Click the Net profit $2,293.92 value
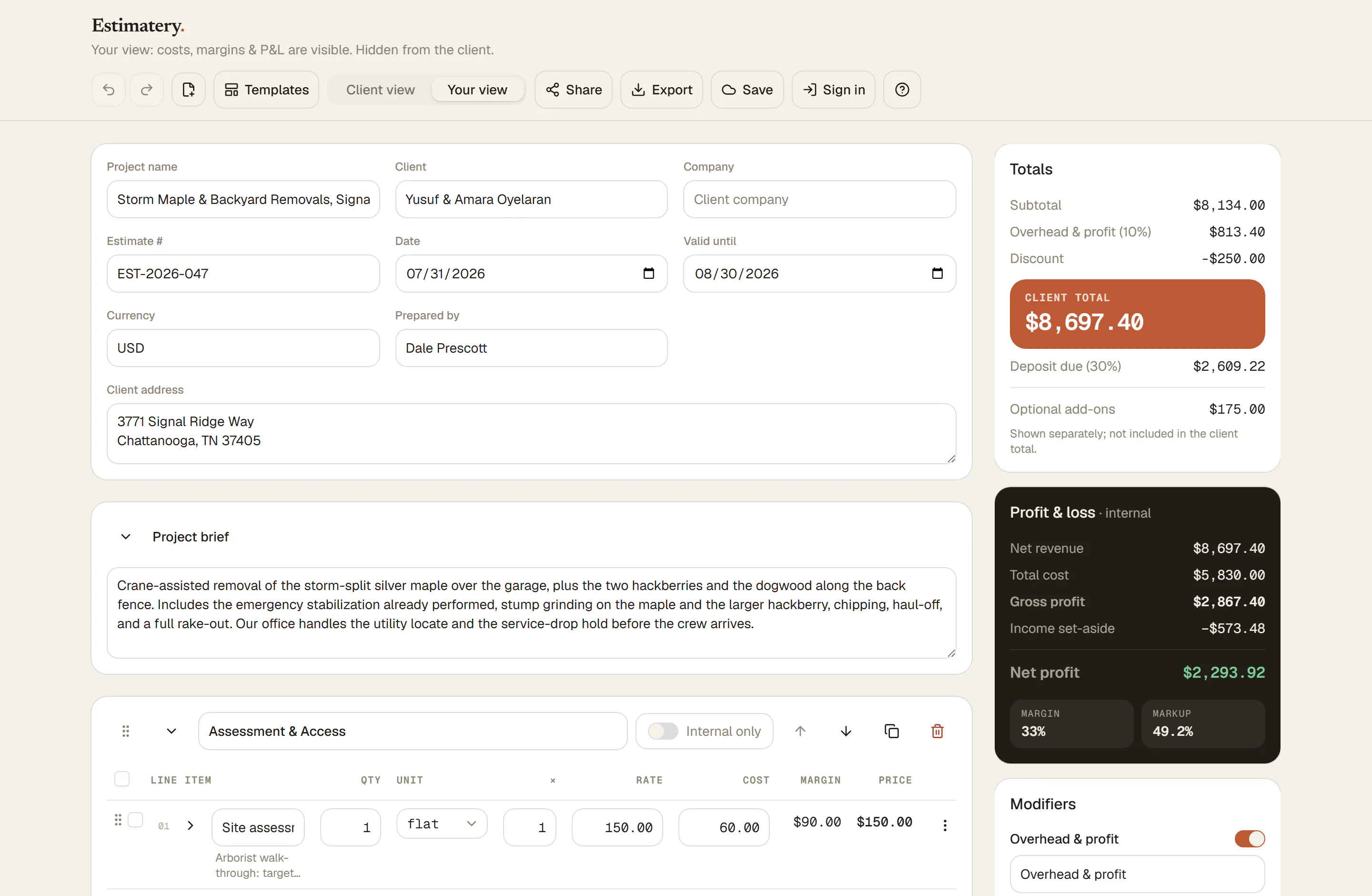1372x896 pixels. click(1223, 672)
